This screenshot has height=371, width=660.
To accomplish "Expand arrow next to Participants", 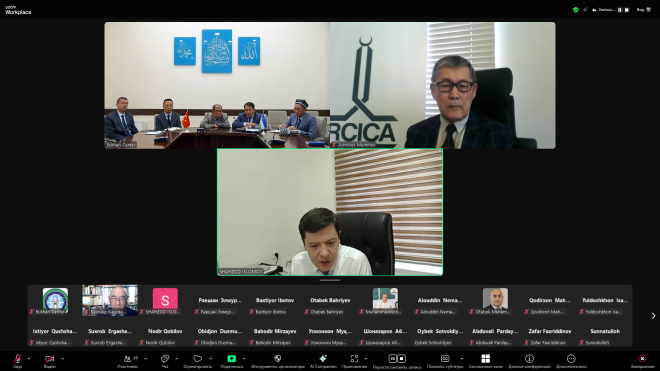I will (x=146, y=359).
